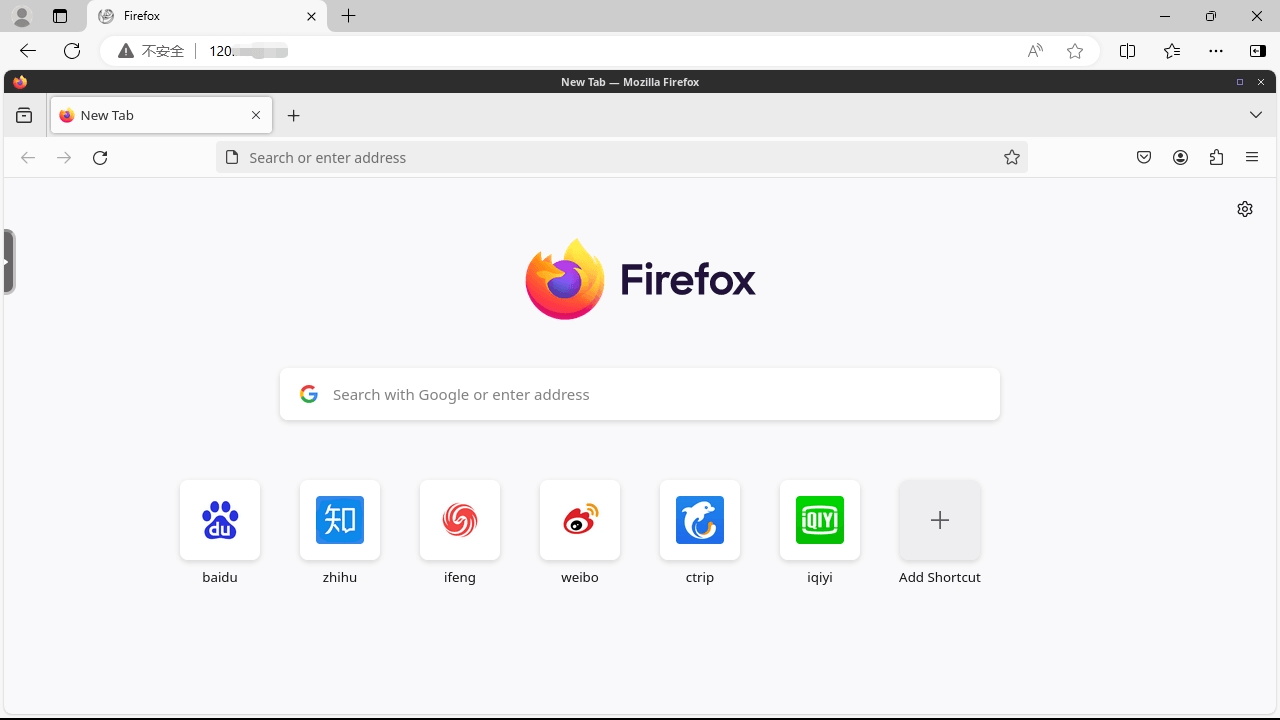Click the Google search field
1280x720 pixels.
640,394
